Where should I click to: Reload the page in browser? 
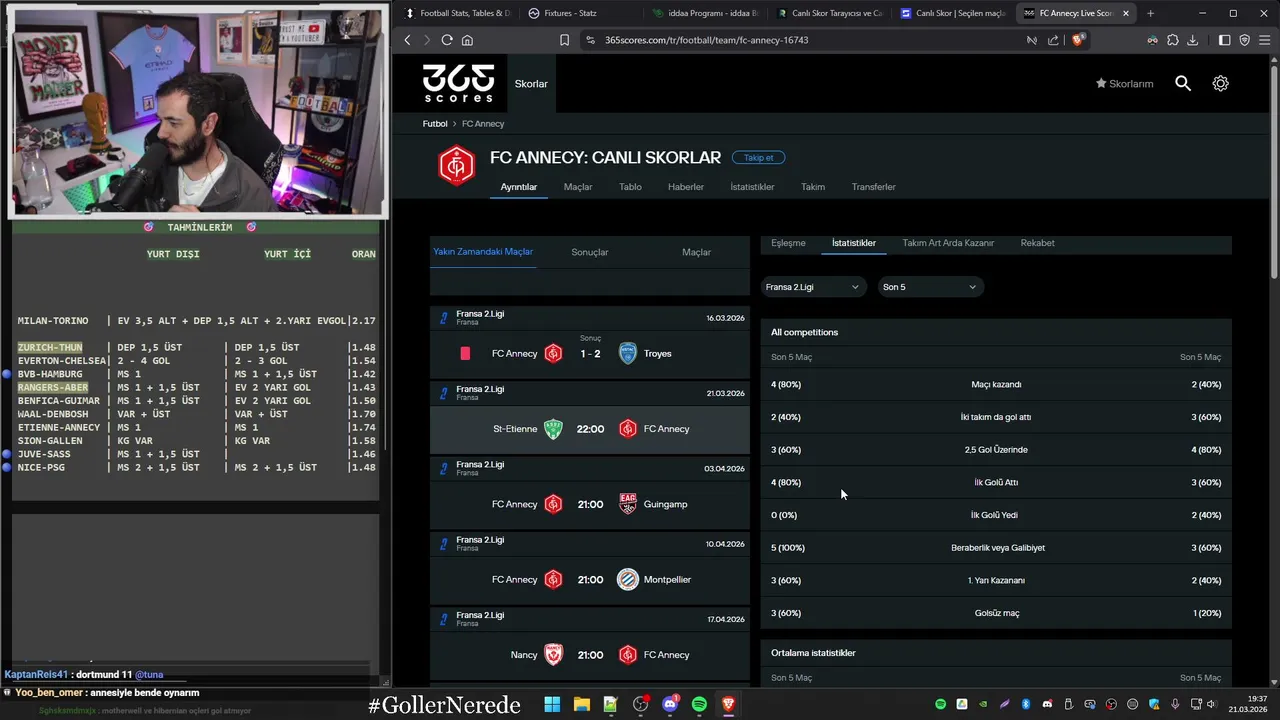pos(447,40)
